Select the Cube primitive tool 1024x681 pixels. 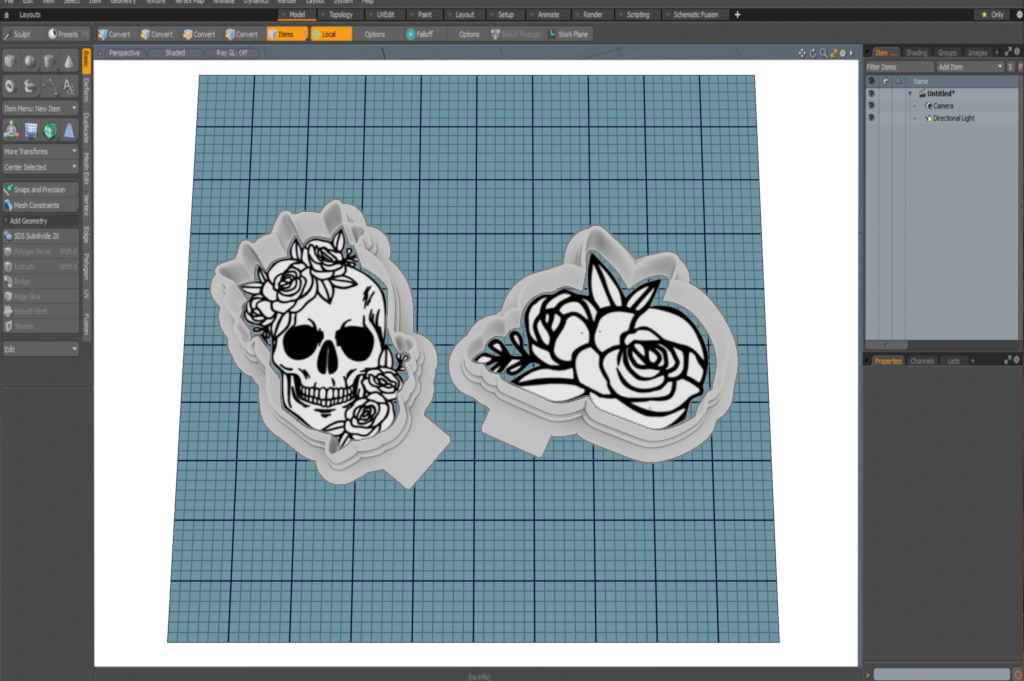pos(11,63)
